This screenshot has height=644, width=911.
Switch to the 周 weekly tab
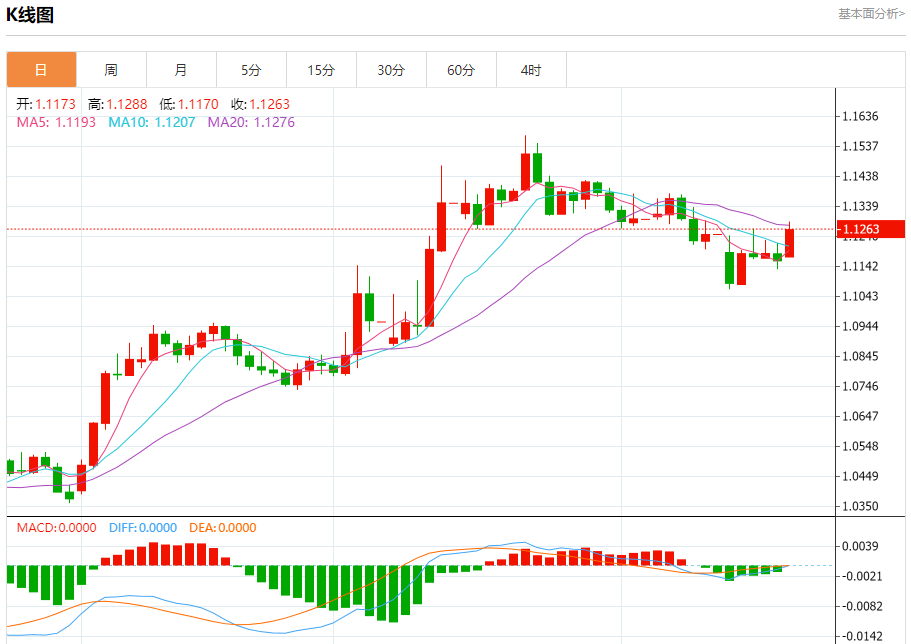111,70
